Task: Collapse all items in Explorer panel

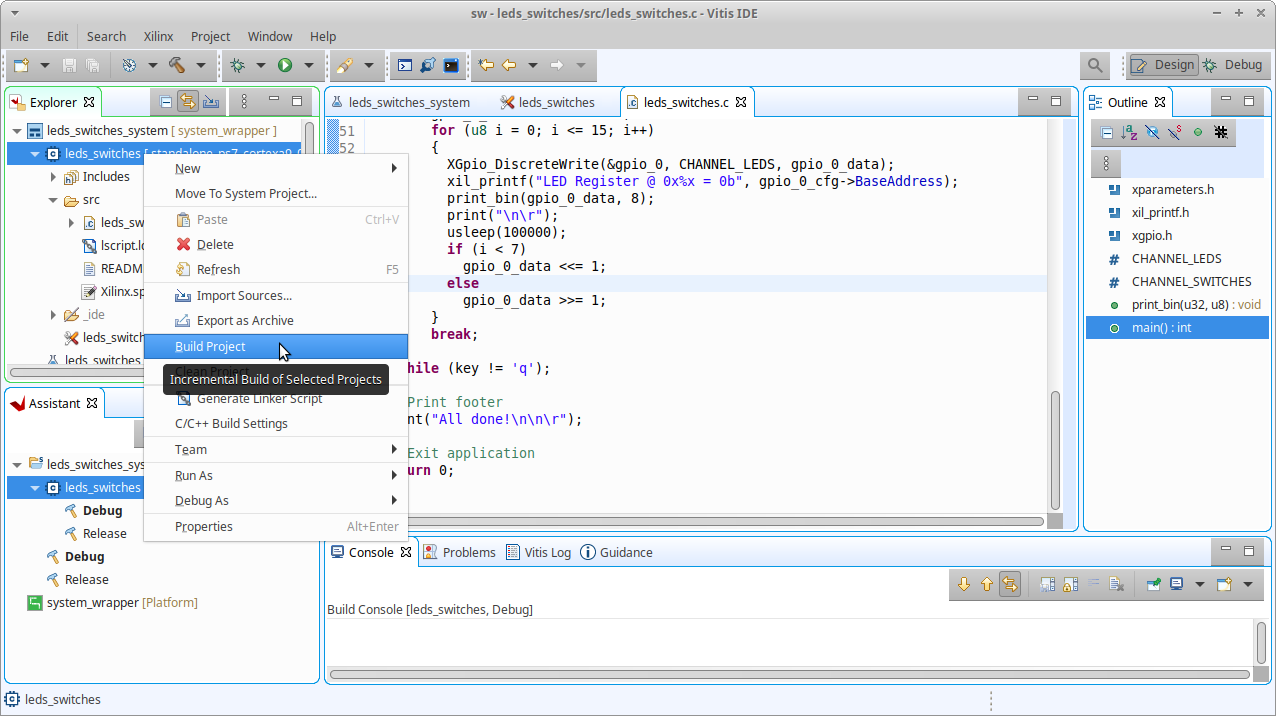Action: tap(166, 102)
